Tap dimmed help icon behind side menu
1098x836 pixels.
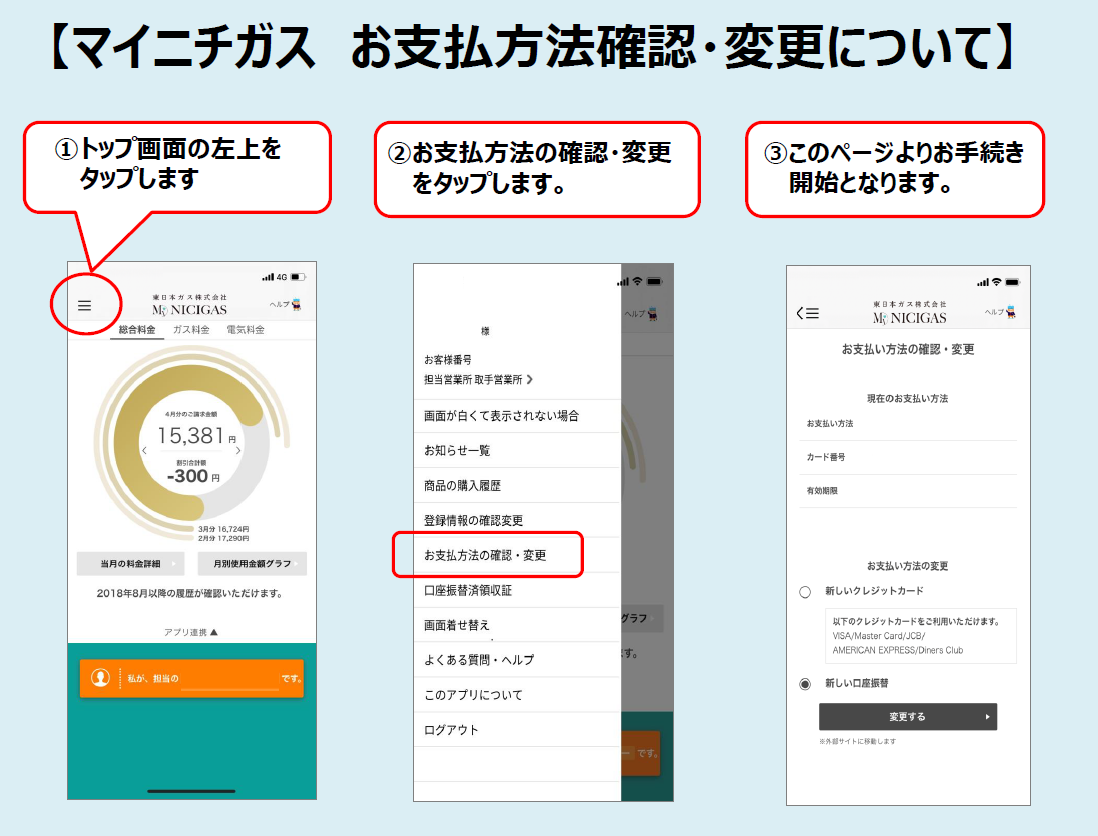click(653, 314)
